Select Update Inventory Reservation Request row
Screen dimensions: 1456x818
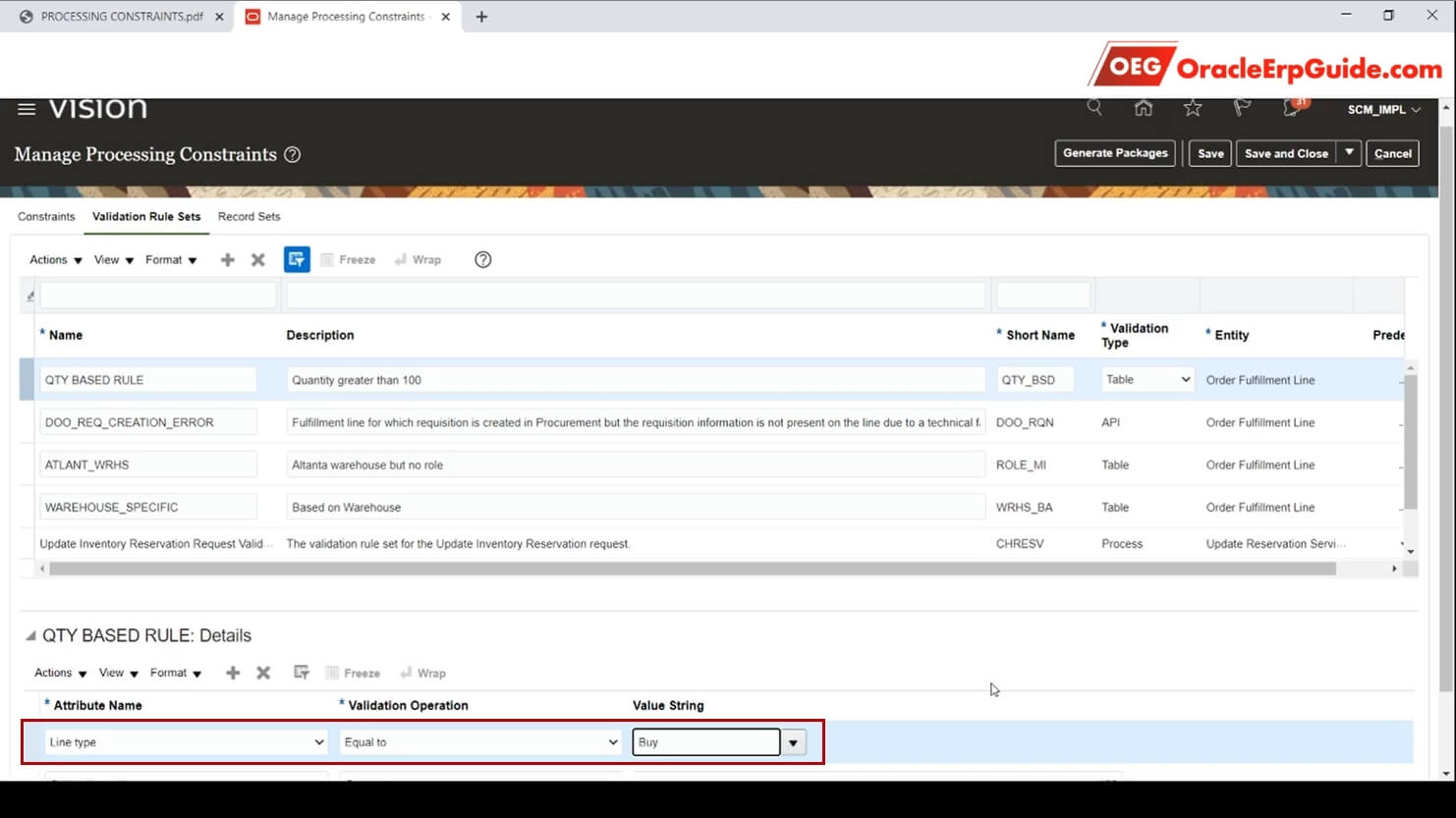pyautogui.click(x=712, y=543)
